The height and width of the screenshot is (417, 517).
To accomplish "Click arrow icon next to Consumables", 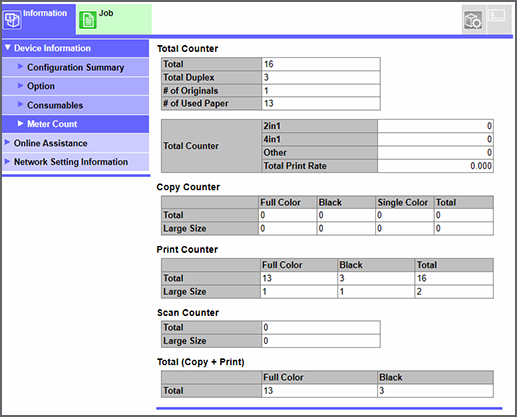I will pyautogui.click(x=20, y=104).
